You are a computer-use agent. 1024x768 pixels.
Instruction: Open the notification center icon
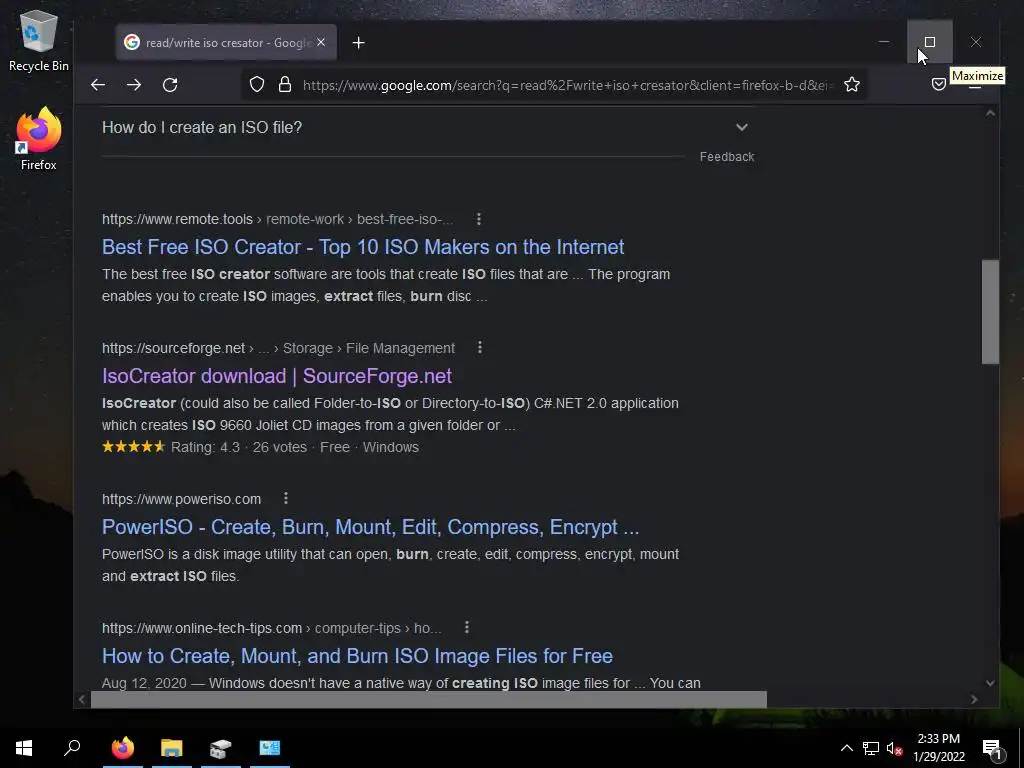[993, 748]
